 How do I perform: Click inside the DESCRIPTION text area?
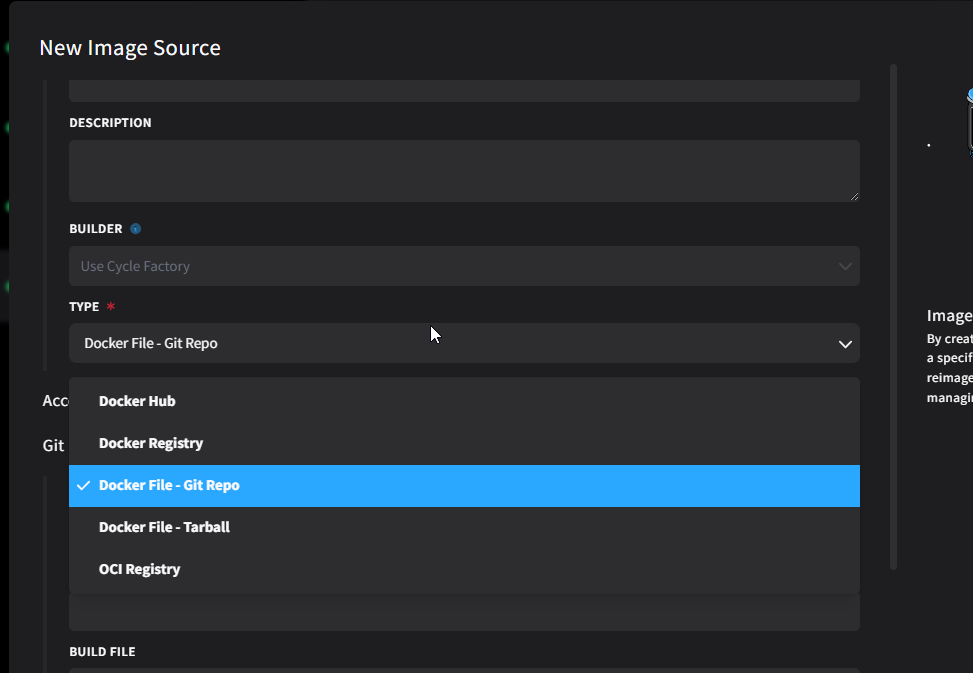[464, 171]
